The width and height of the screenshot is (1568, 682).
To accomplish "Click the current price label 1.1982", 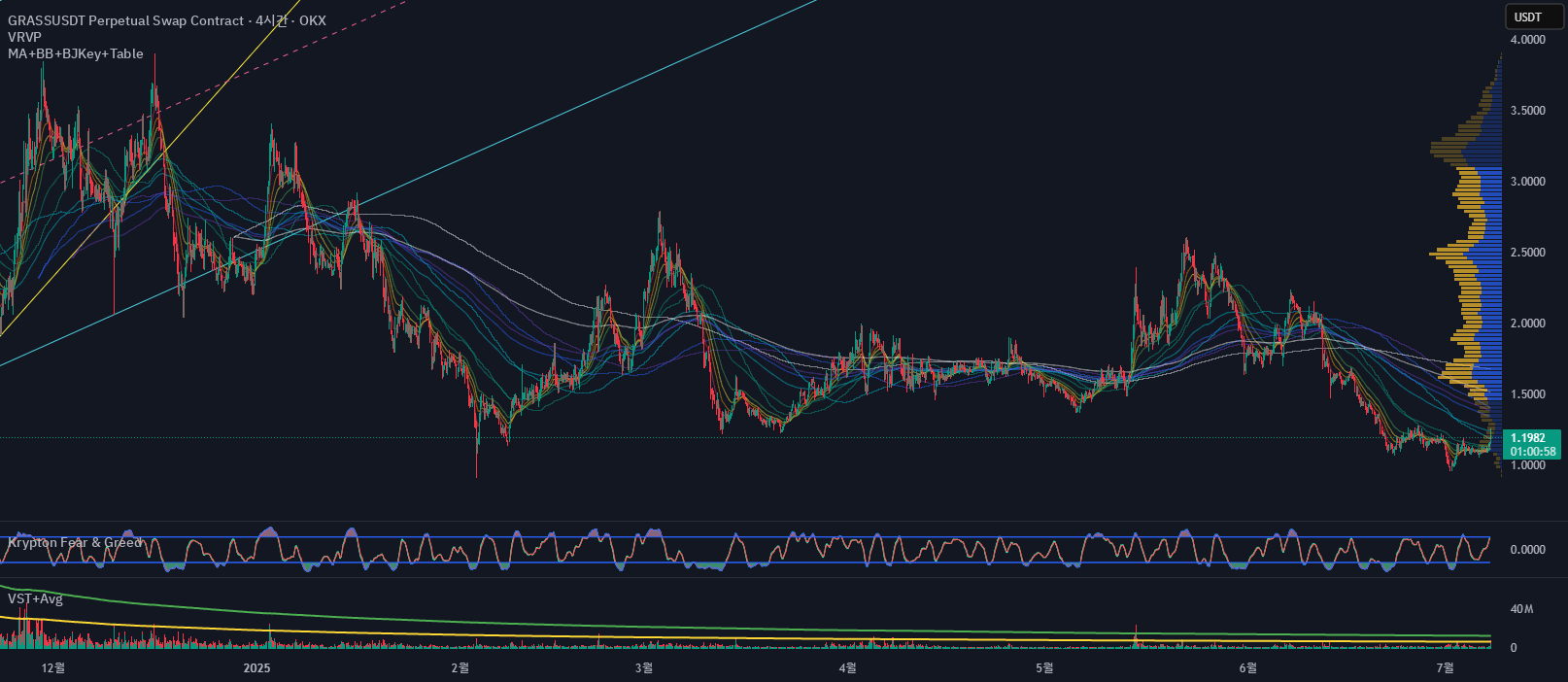I will (x=1527, y=438).
